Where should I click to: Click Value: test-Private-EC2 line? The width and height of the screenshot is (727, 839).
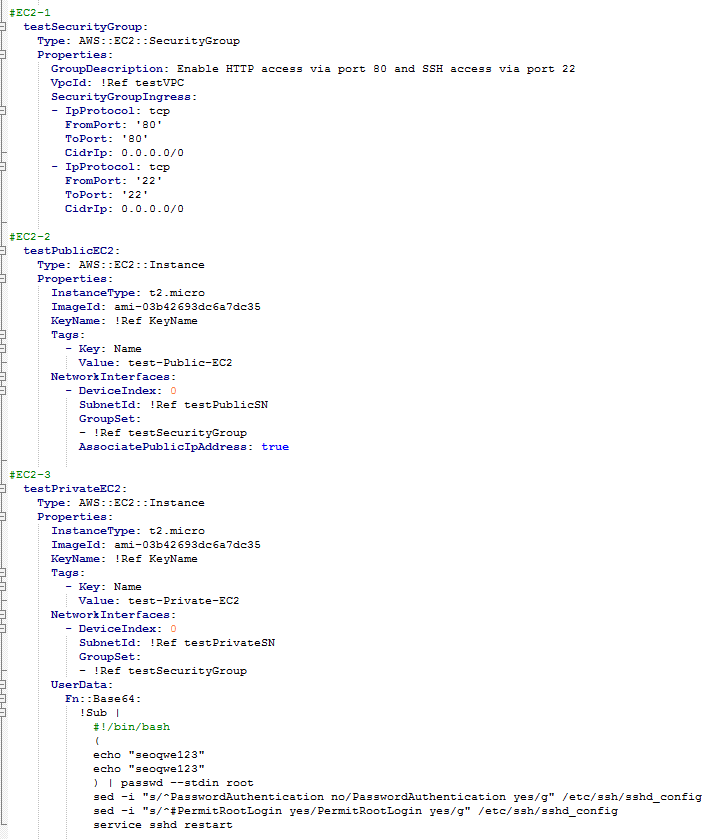(159, 600)
